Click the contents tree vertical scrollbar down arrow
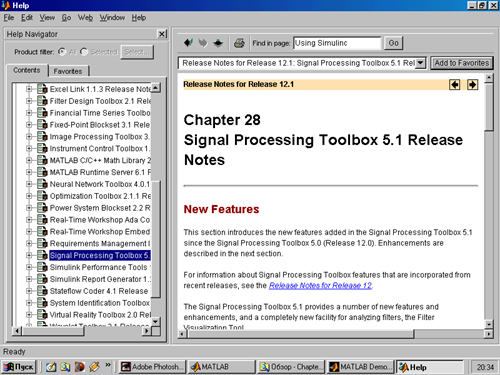This screenshot has width=500, height=375. click(156, 321)
